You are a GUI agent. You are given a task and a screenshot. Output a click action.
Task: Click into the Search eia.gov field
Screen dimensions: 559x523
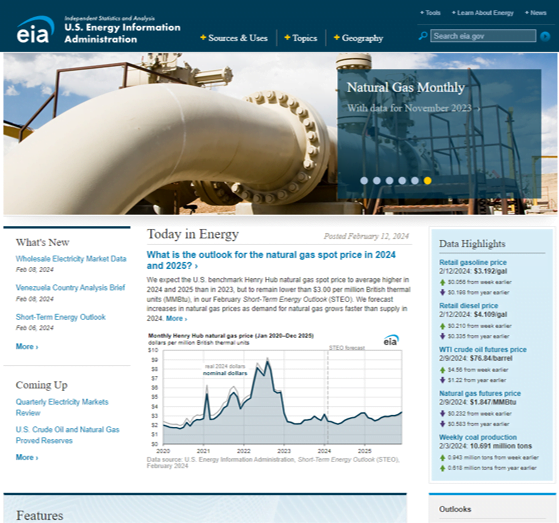pos(483,36)
